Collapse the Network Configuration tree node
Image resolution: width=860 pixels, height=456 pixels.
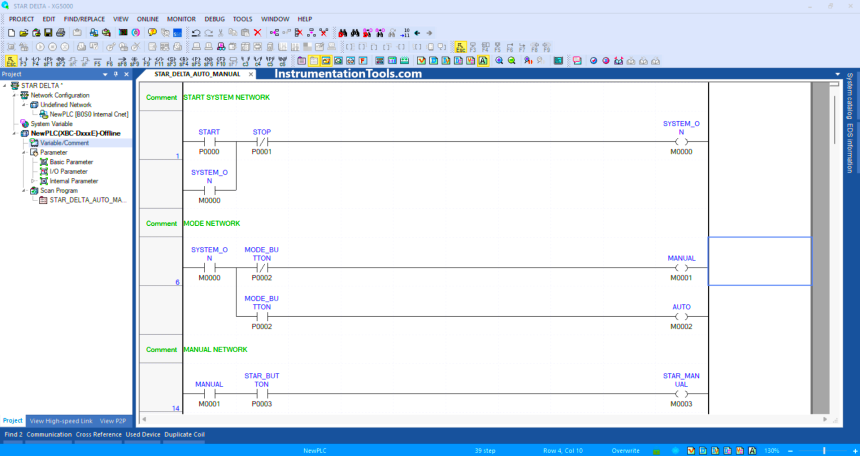pyautogui.click(x=15, y=95)
